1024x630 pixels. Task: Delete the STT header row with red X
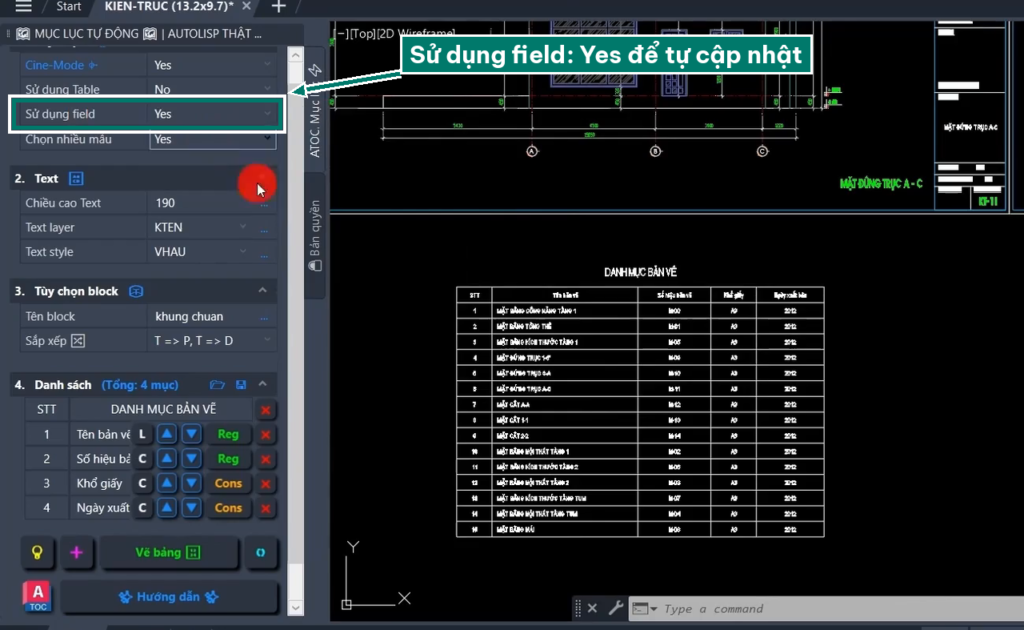pos(266,410)
